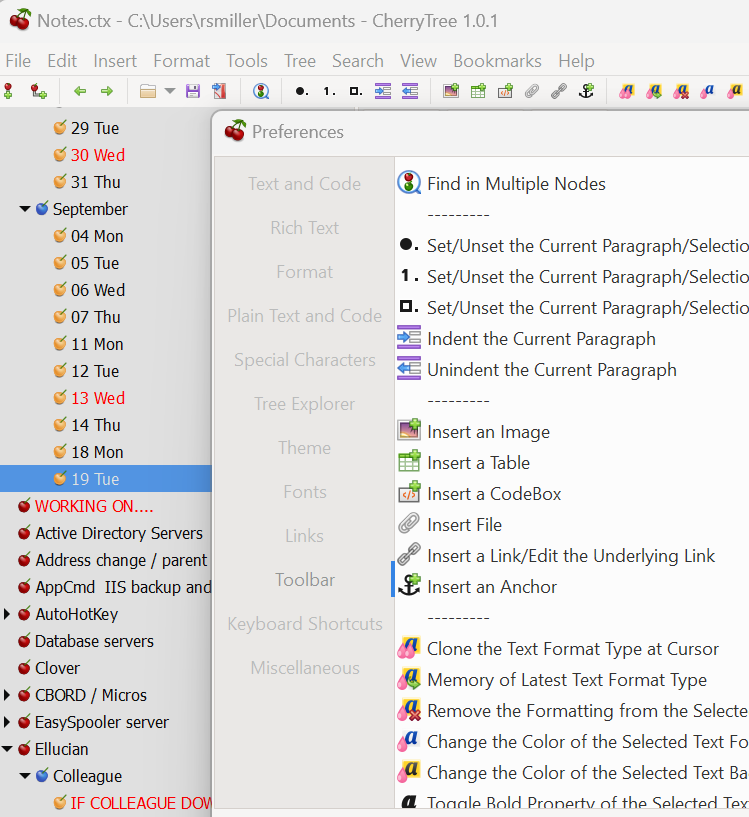Click the Insert Image toolbar icon

tap(451, 91)
